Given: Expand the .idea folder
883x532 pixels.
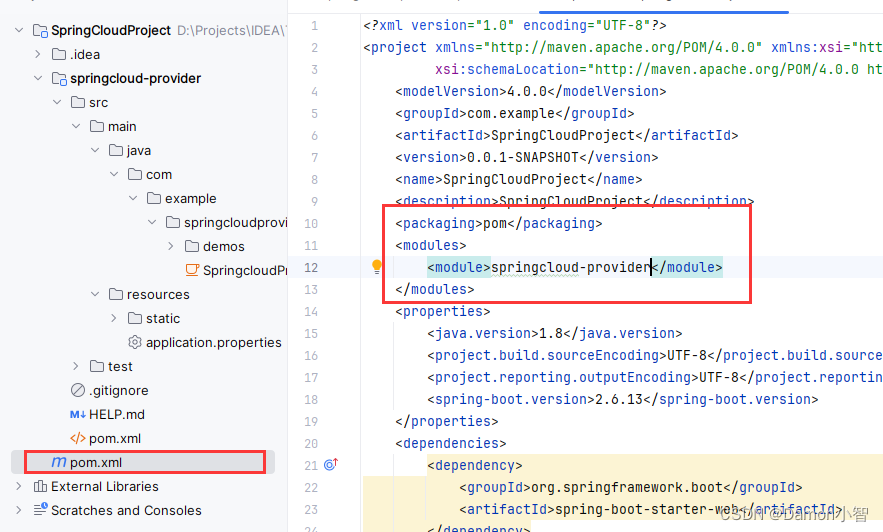Looking at the screenshot, I should pos(38,54).
